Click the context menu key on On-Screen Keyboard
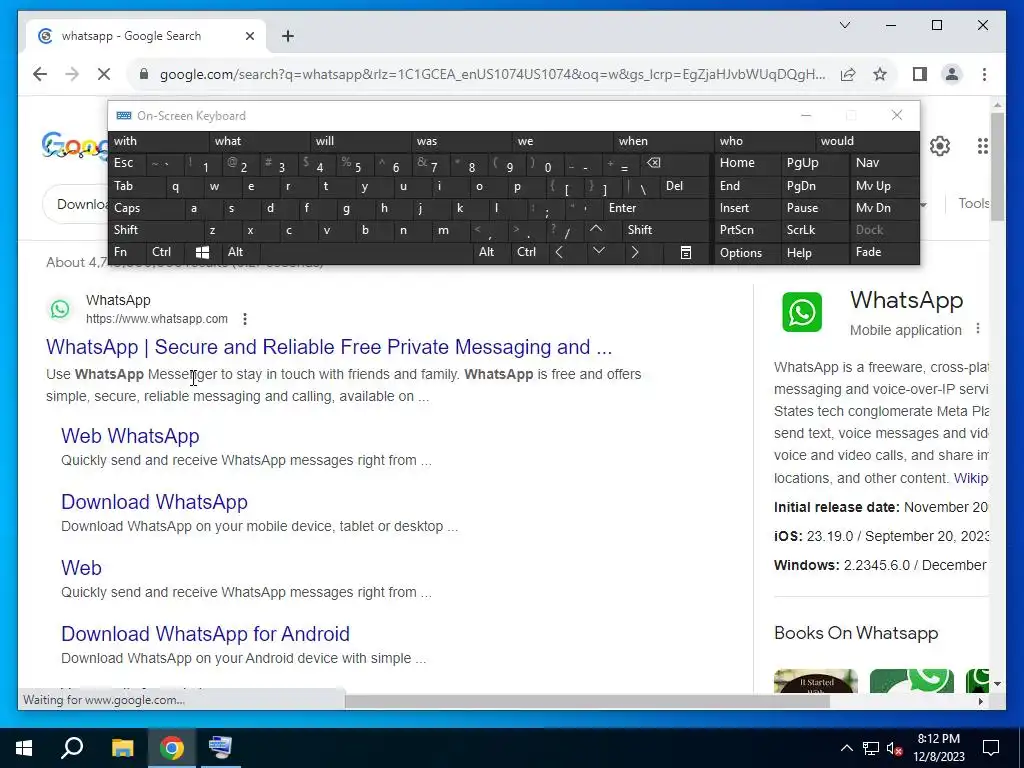This screenshot has height=768, width=1024. tap(686, 252)
